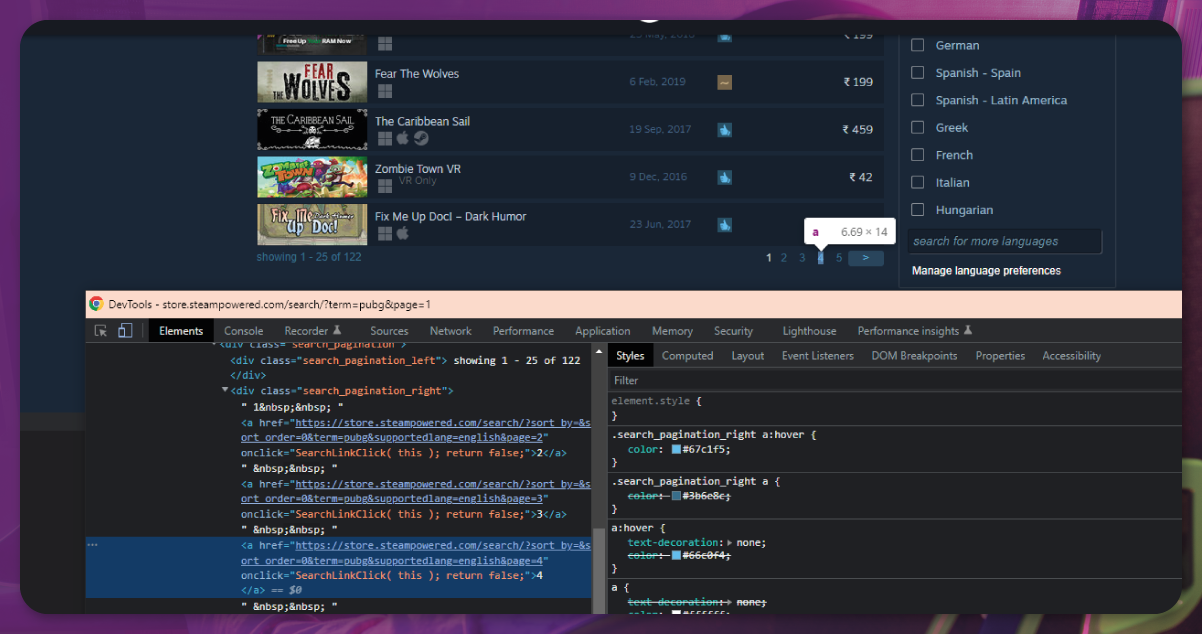Viewport: 1202px width, 634px height.
Task: Tick the Spanish - Latin America checkbox
Action: tap(917, 100)
